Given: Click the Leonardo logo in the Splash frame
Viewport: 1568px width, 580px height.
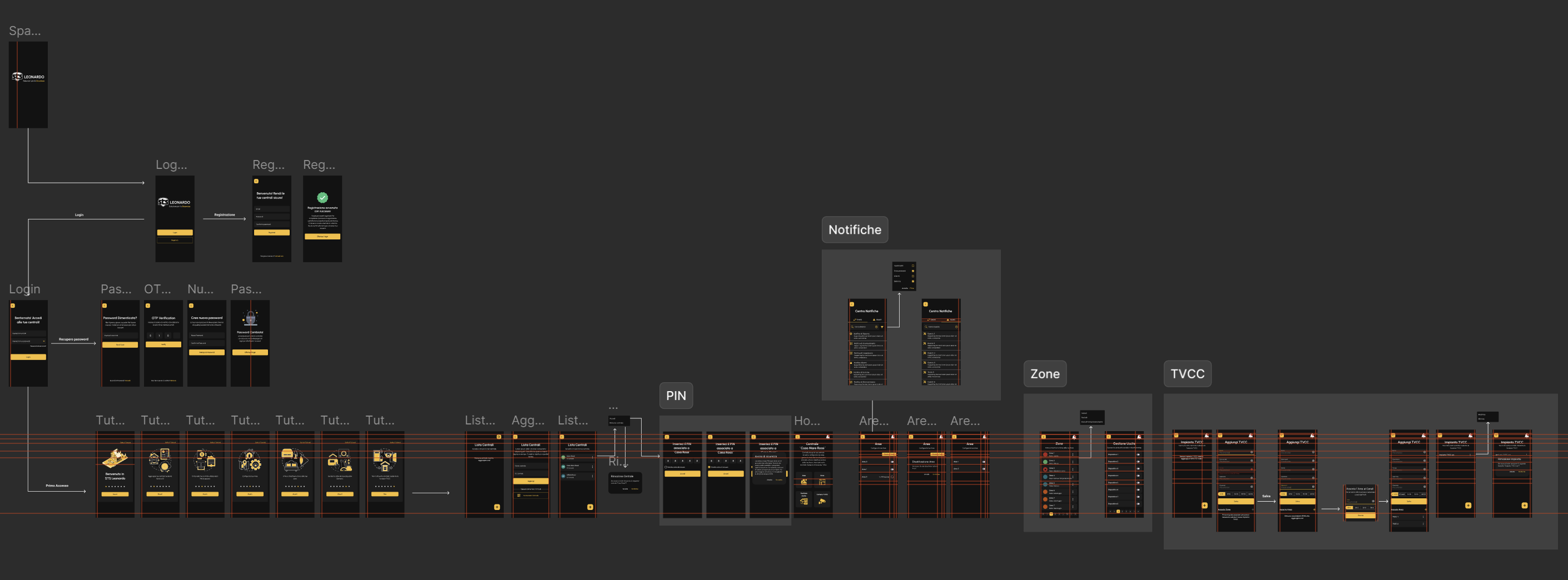Looking at the screenshot, I should pyautogui.click(x=28, y=77).
